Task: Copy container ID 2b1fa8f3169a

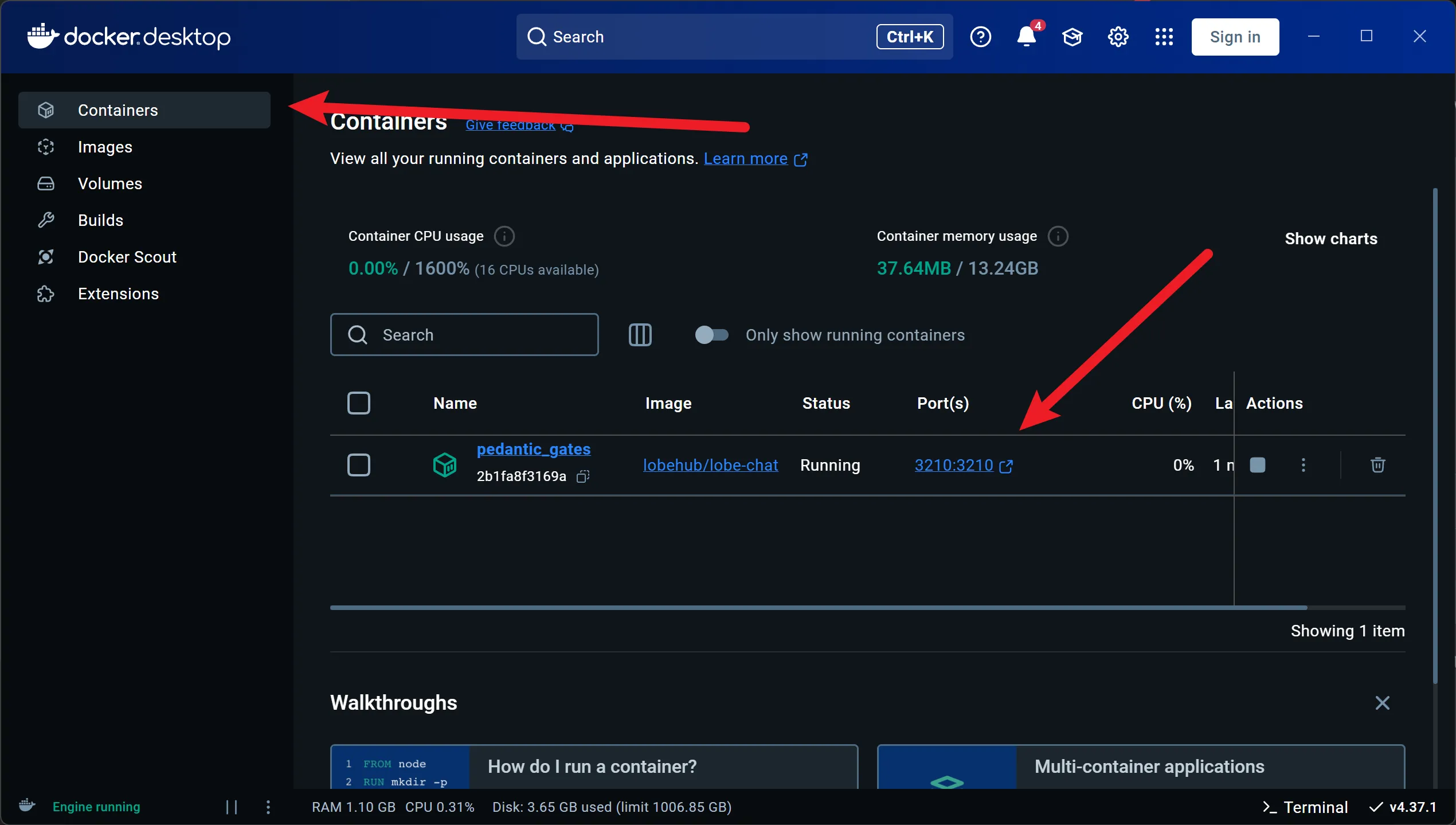Action: tap(583, 476)
